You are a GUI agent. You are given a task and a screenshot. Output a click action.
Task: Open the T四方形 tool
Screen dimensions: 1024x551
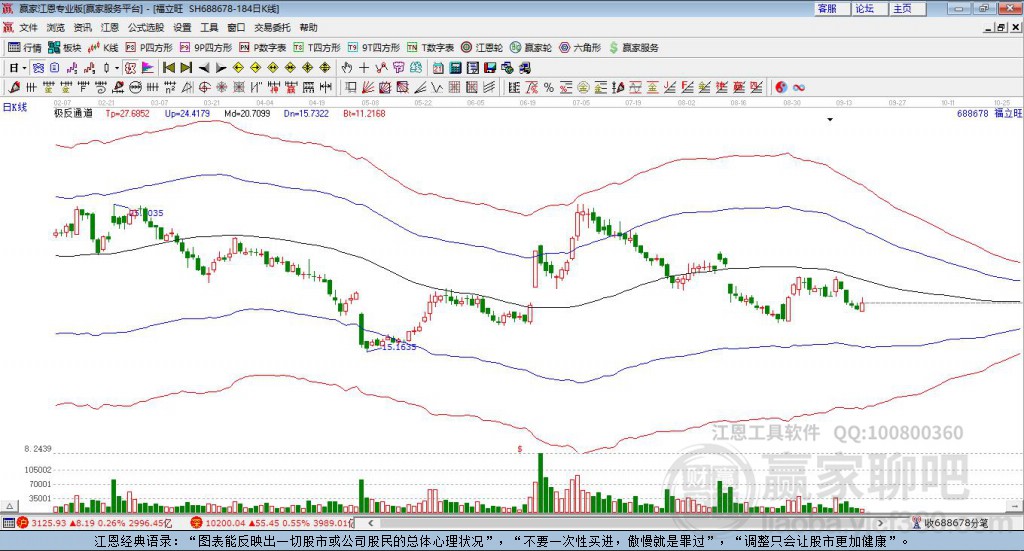(x=317, y=48)
